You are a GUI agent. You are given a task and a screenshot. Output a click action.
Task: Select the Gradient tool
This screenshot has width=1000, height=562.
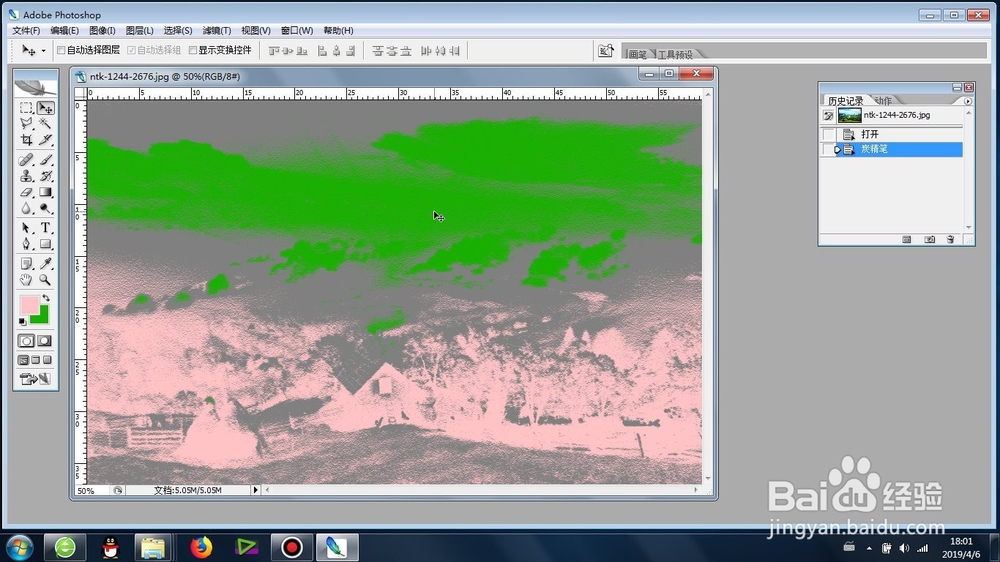click(45, 192)
